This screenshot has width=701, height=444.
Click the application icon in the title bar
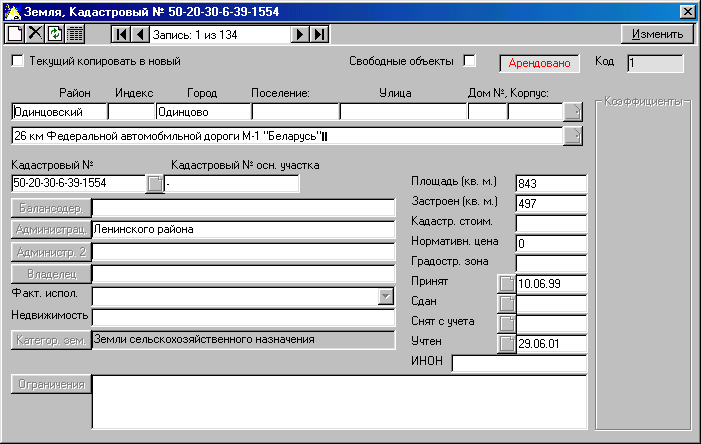coord(13,12)
